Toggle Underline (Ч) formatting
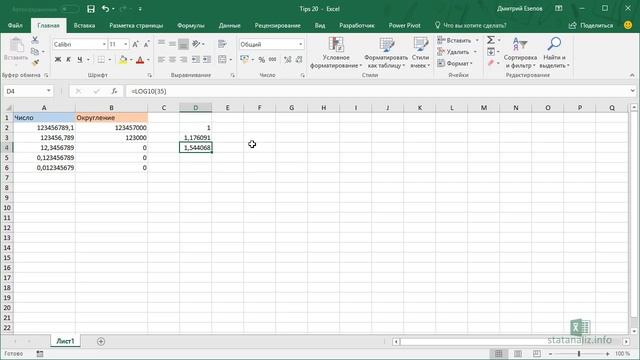Image resolution: width=640 pixels, height=360 pixels. pos(80,60)
